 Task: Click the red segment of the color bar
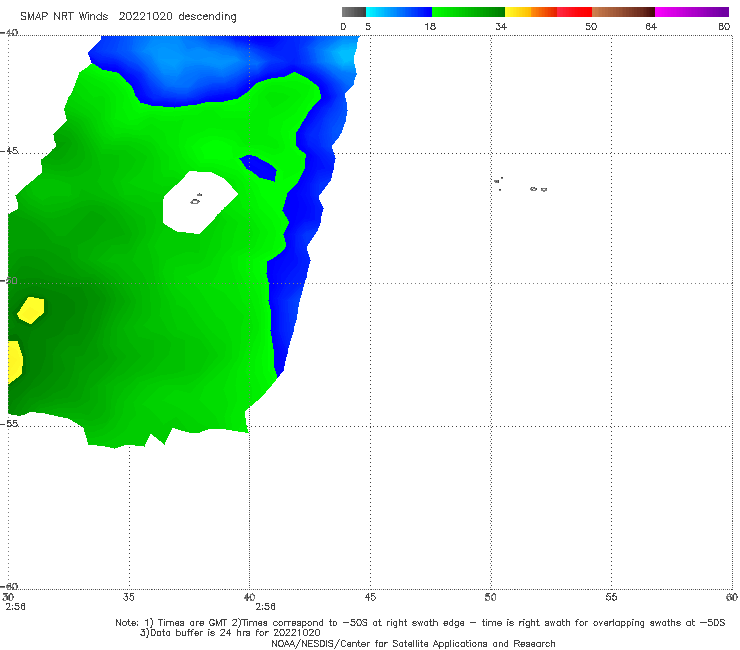[575, 12]
